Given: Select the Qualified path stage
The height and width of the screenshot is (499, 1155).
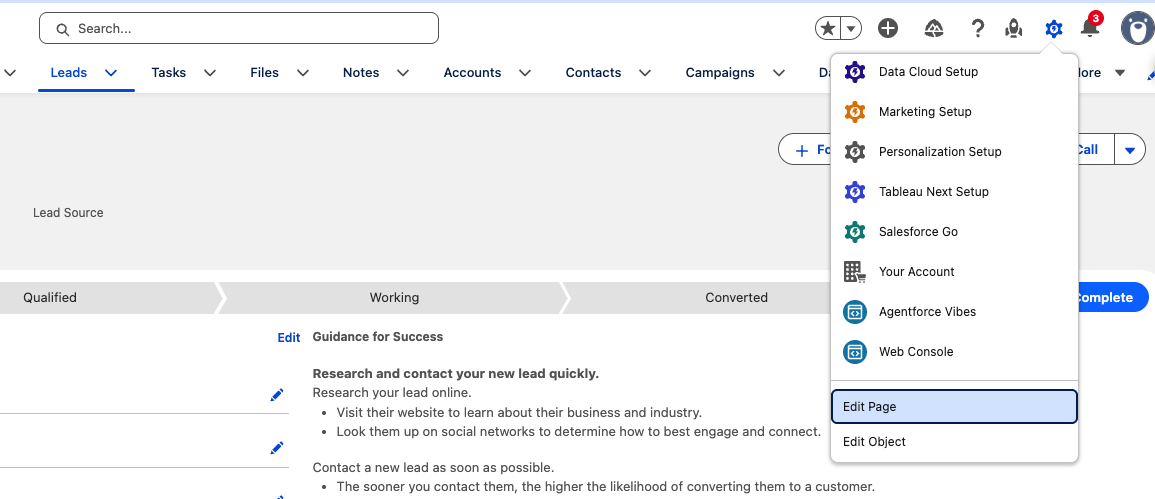Looking at the screenshot, I should [x=110, y=298].
